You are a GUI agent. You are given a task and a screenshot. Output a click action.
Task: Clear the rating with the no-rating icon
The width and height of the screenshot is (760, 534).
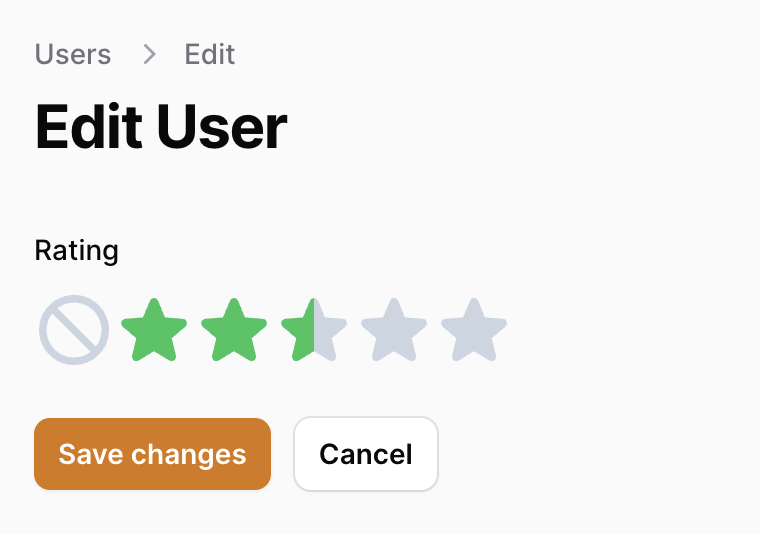tap(74, 330)
